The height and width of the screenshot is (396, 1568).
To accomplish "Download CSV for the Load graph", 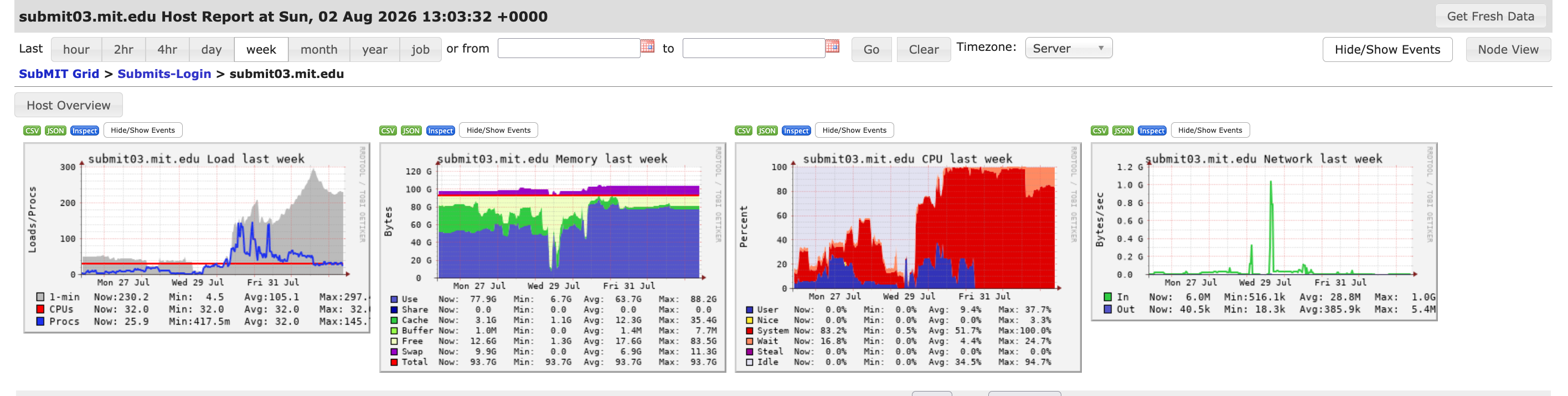I will [32, 131].
